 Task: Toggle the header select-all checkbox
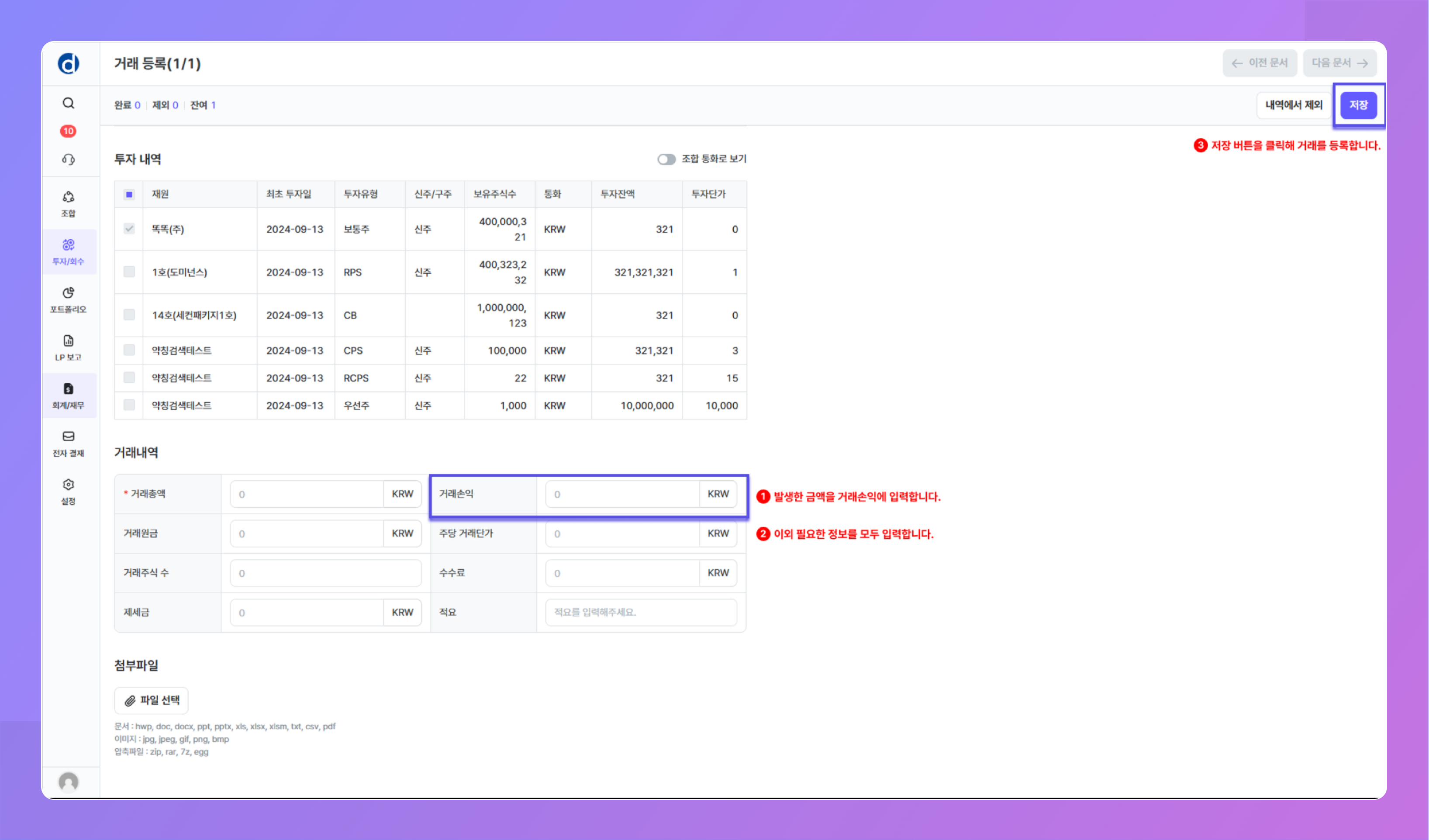click(x=129, y=194)
